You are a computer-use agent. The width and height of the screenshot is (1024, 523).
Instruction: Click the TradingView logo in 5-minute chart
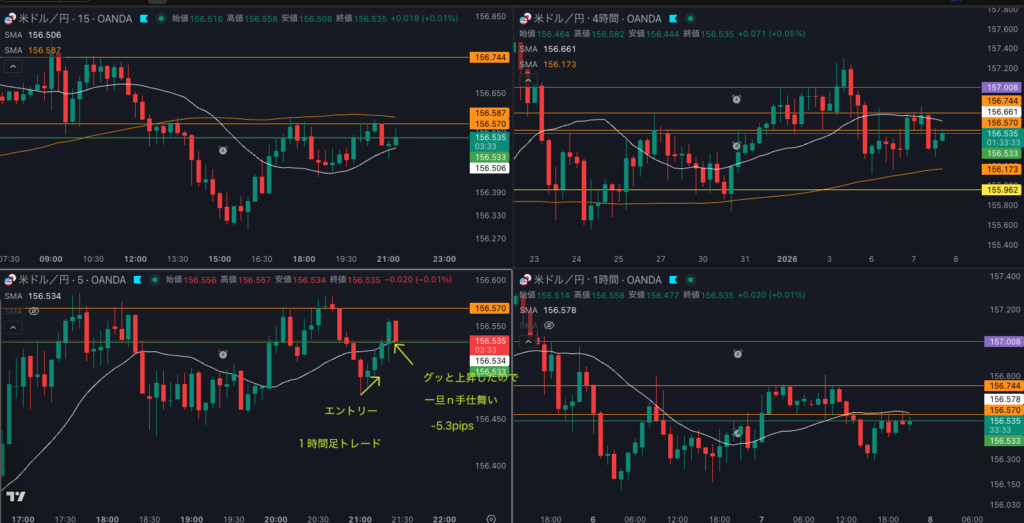coord(15,497)
